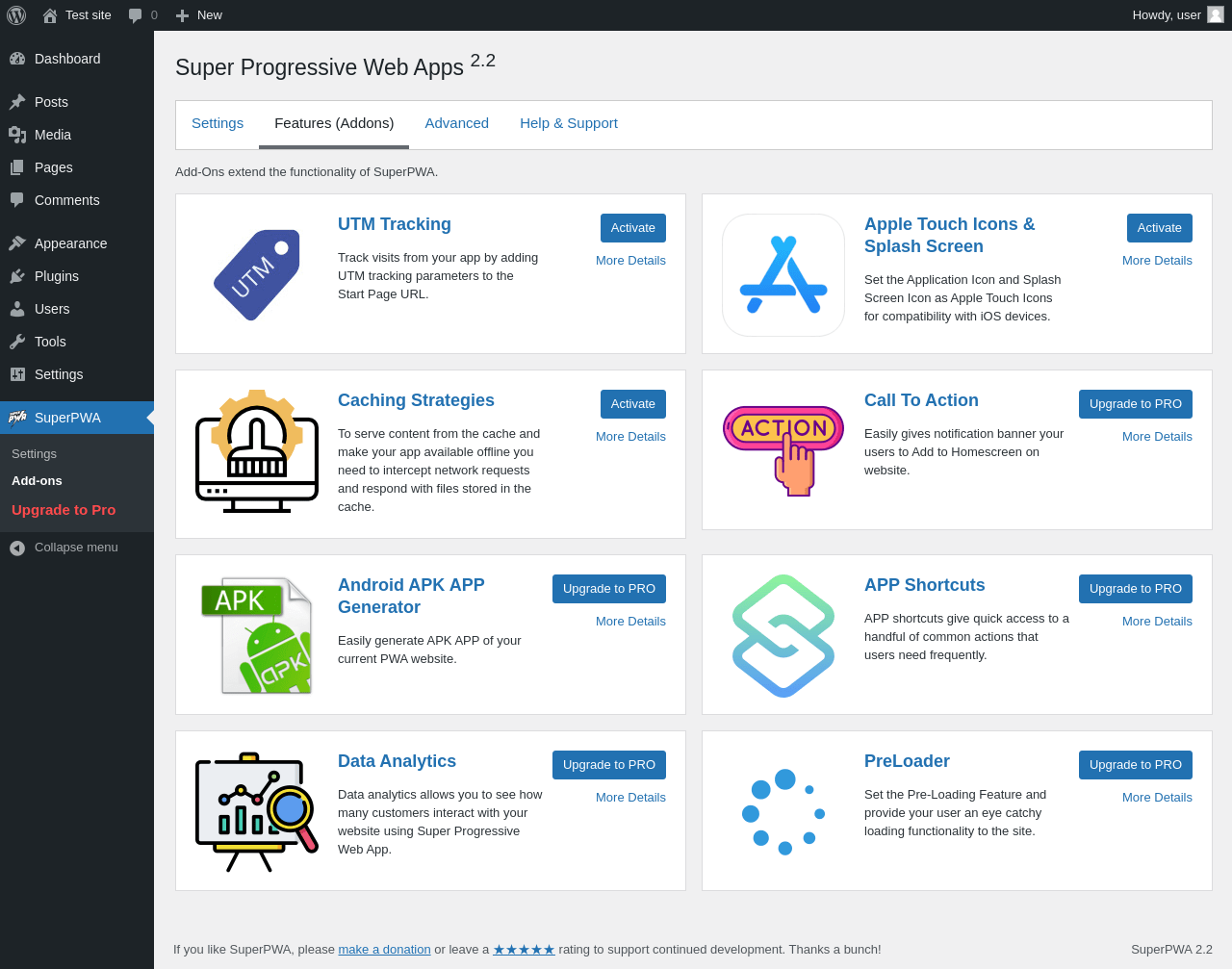The width and height of the screenshot is (1232, 969).
Task: Click the Call To Action hand icon
Action: [783, 450]
